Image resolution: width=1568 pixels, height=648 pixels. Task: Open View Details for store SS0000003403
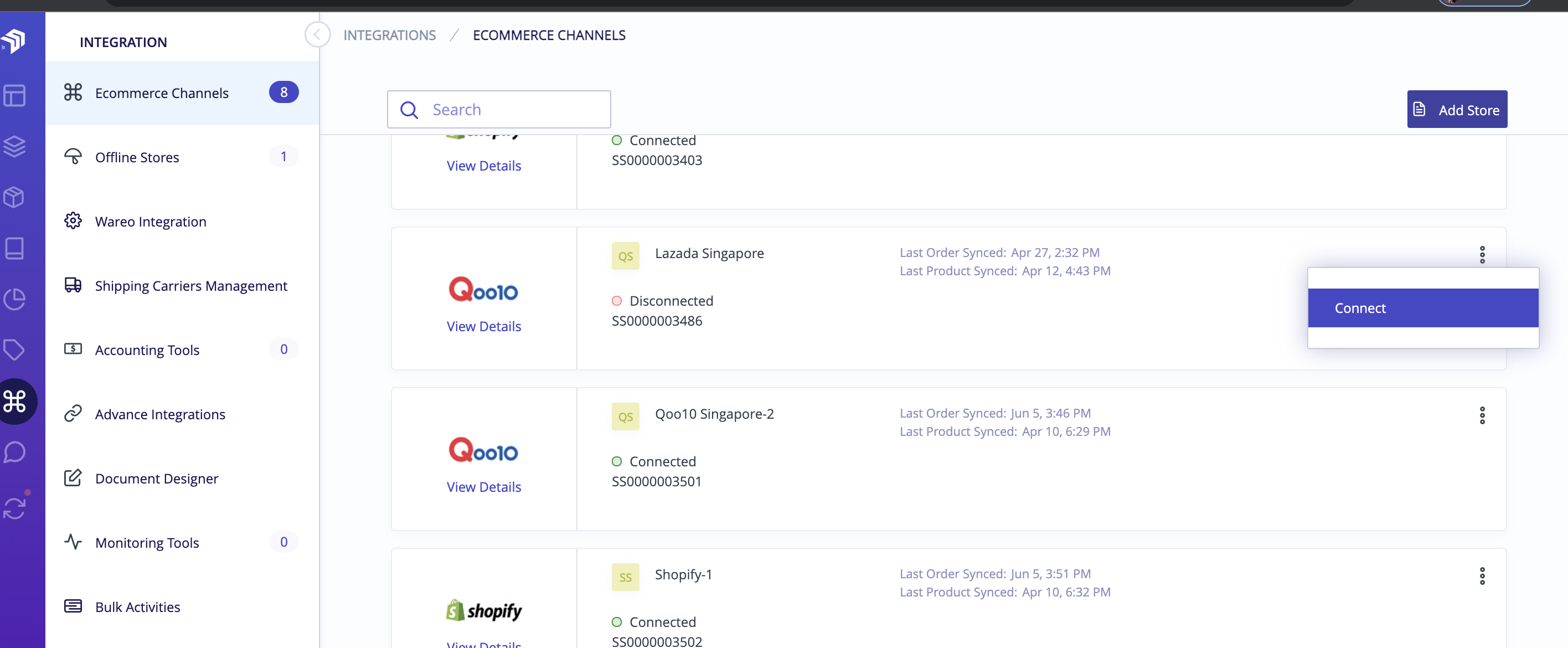point(484,166)
